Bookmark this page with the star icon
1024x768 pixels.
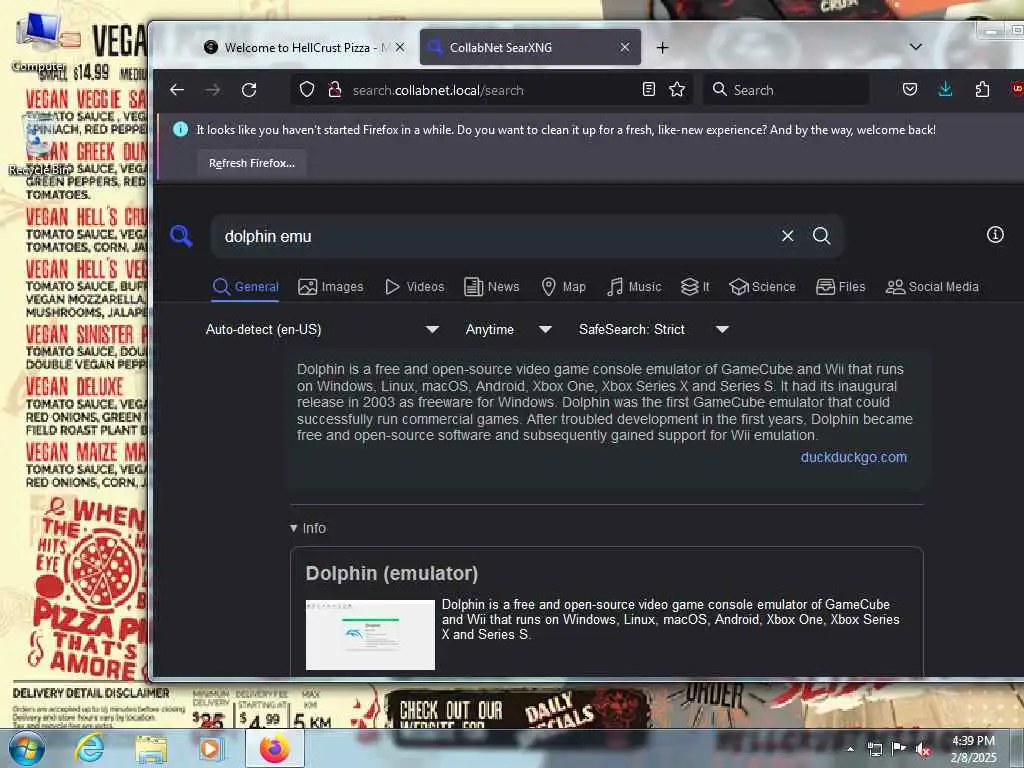pos(677,89)
